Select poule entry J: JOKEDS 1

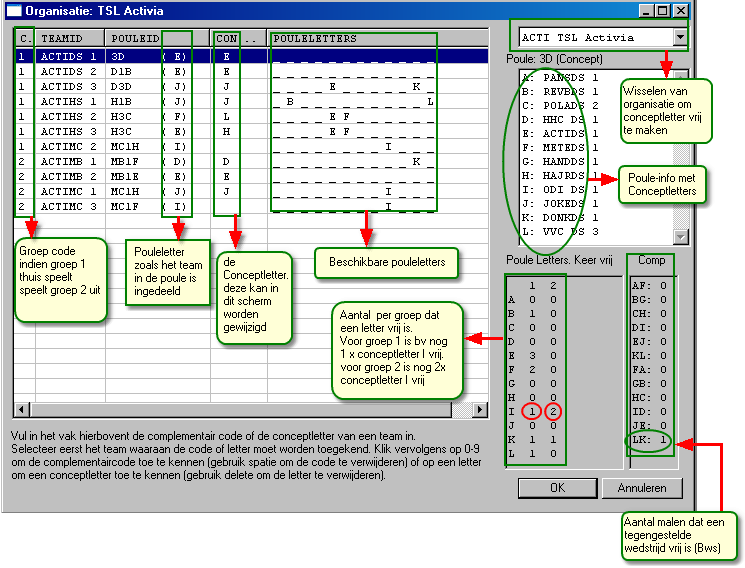561,203
